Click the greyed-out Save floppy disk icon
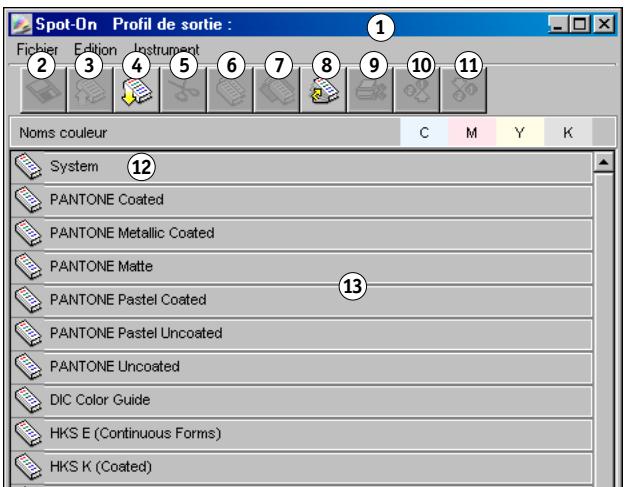 [43, 90]
